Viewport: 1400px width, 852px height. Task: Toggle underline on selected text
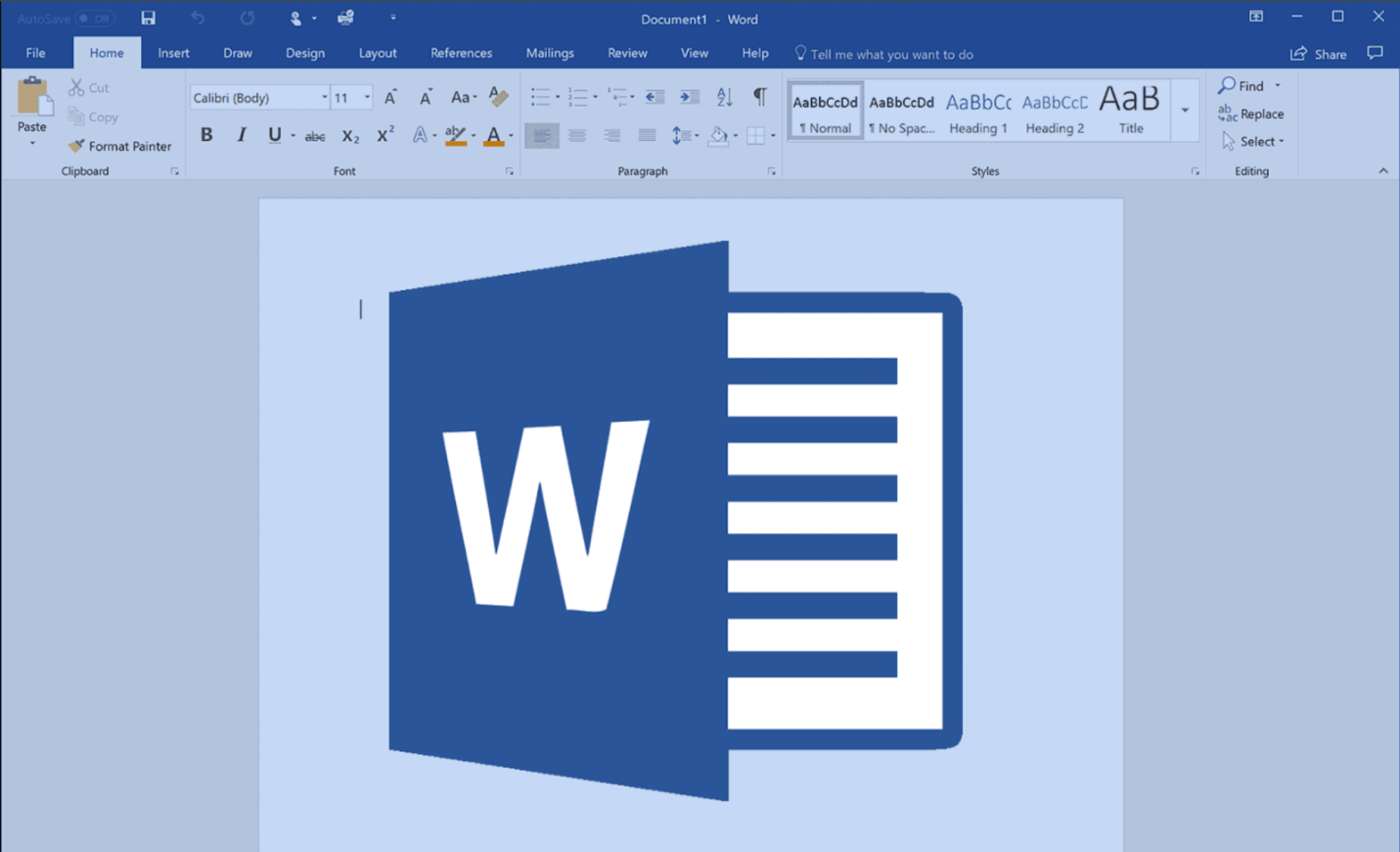click(x=273, y=135)
